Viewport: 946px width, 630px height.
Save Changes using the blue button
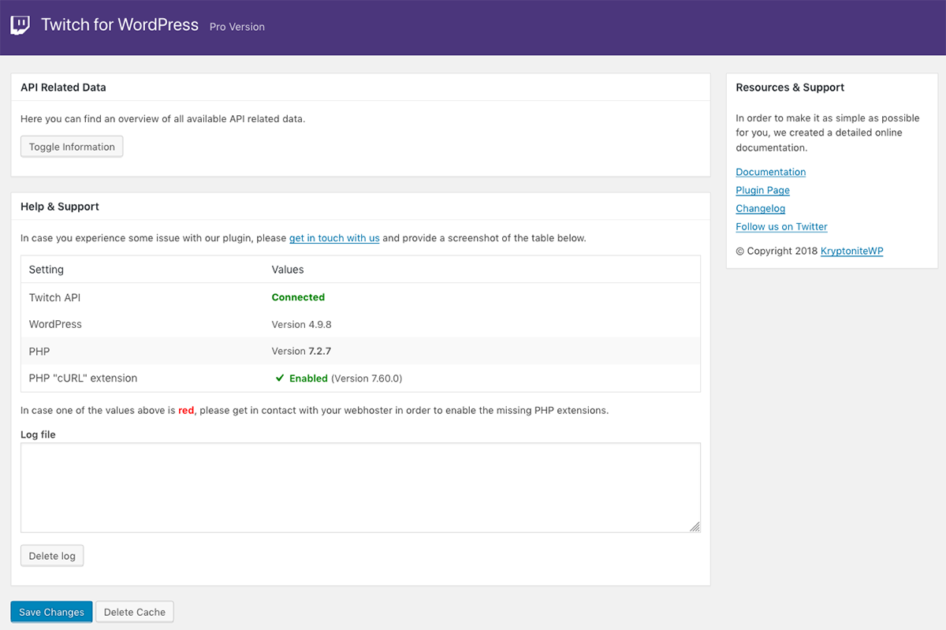click(x=51, y=612)
